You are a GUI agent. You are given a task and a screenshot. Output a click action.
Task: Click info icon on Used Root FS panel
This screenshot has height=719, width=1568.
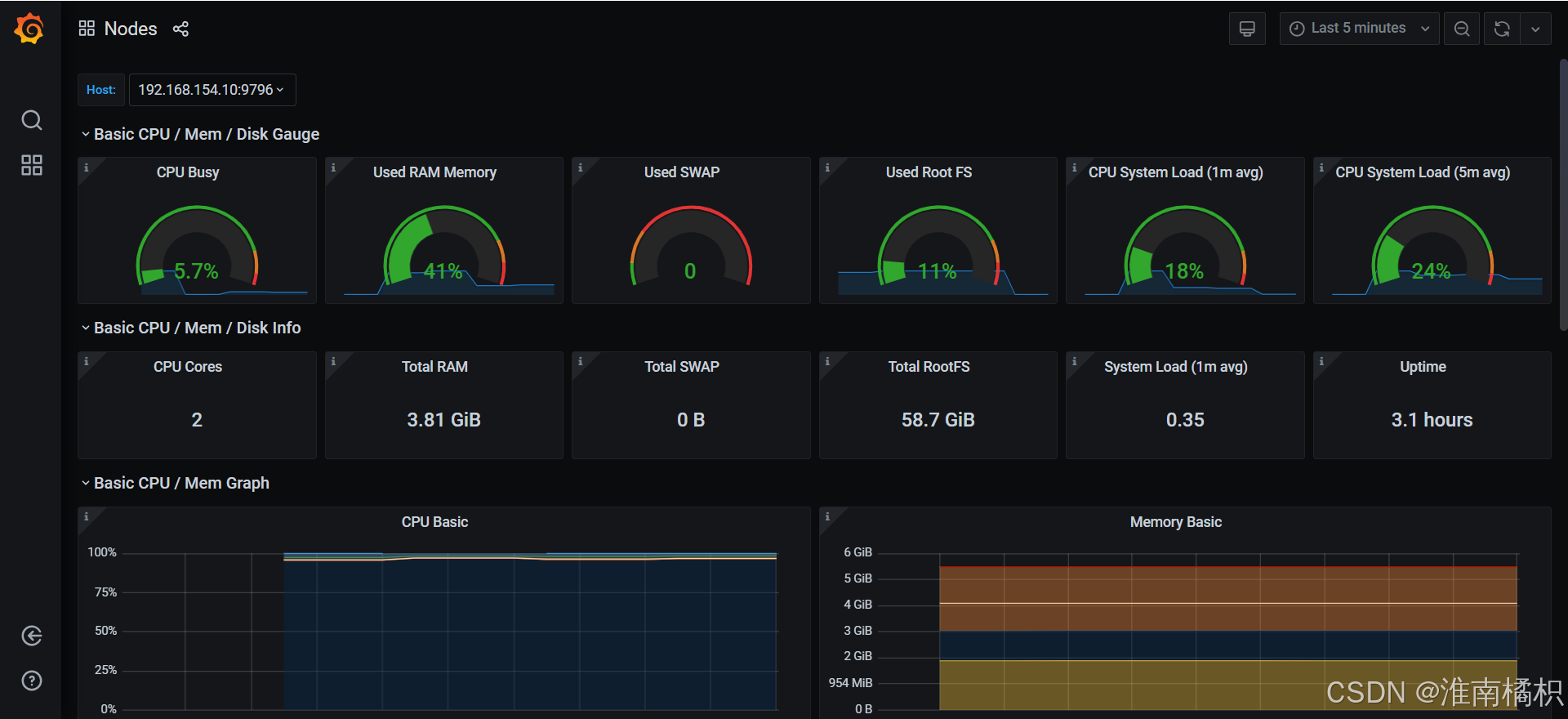pos(827,167)
